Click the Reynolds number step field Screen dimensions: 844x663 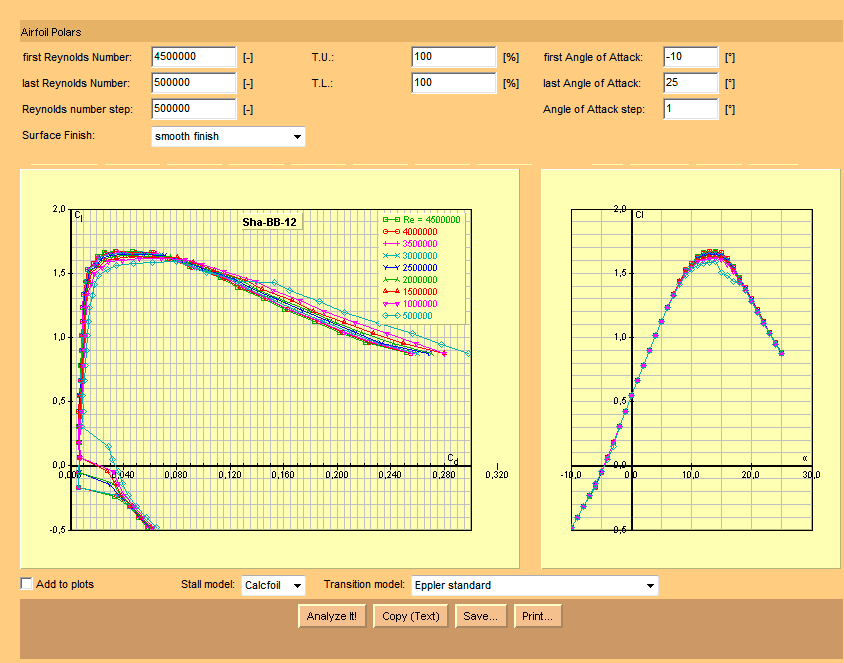coord(193,109)
